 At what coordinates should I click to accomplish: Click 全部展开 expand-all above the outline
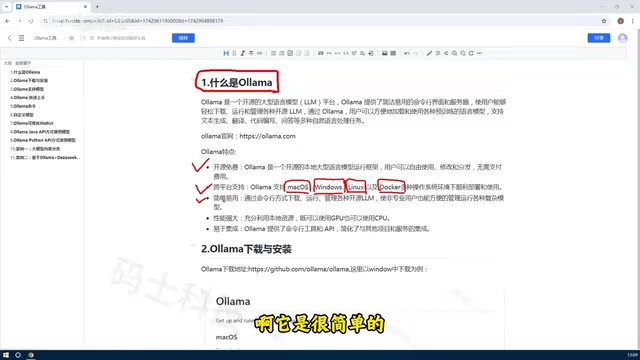[23, 63]
